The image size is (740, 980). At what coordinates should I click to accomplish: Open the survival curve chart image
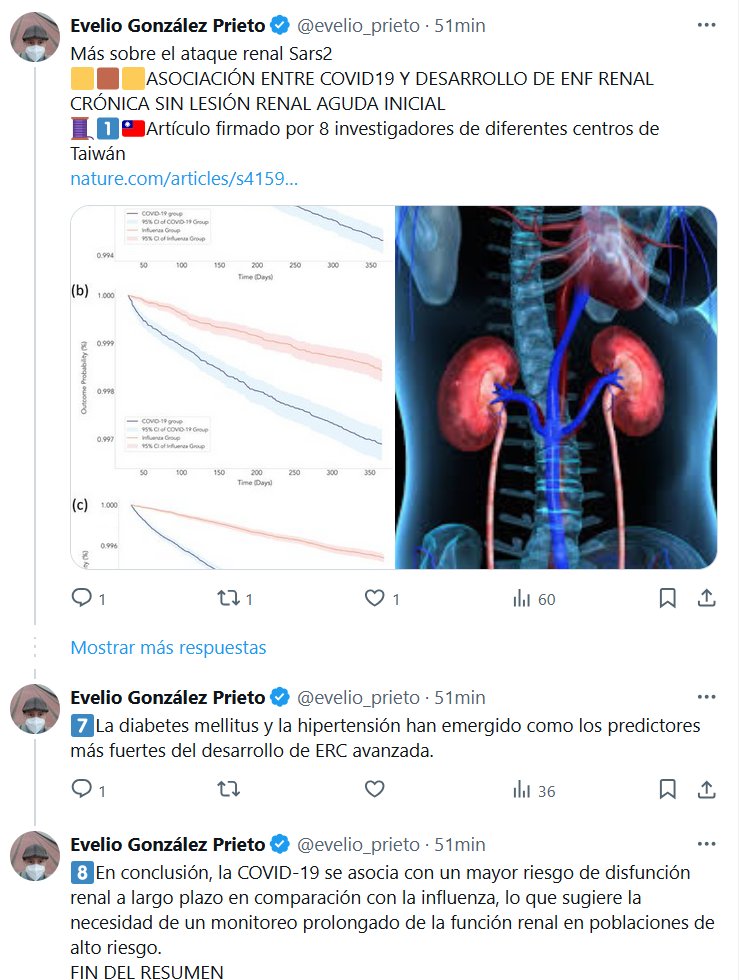coord(232,387)
